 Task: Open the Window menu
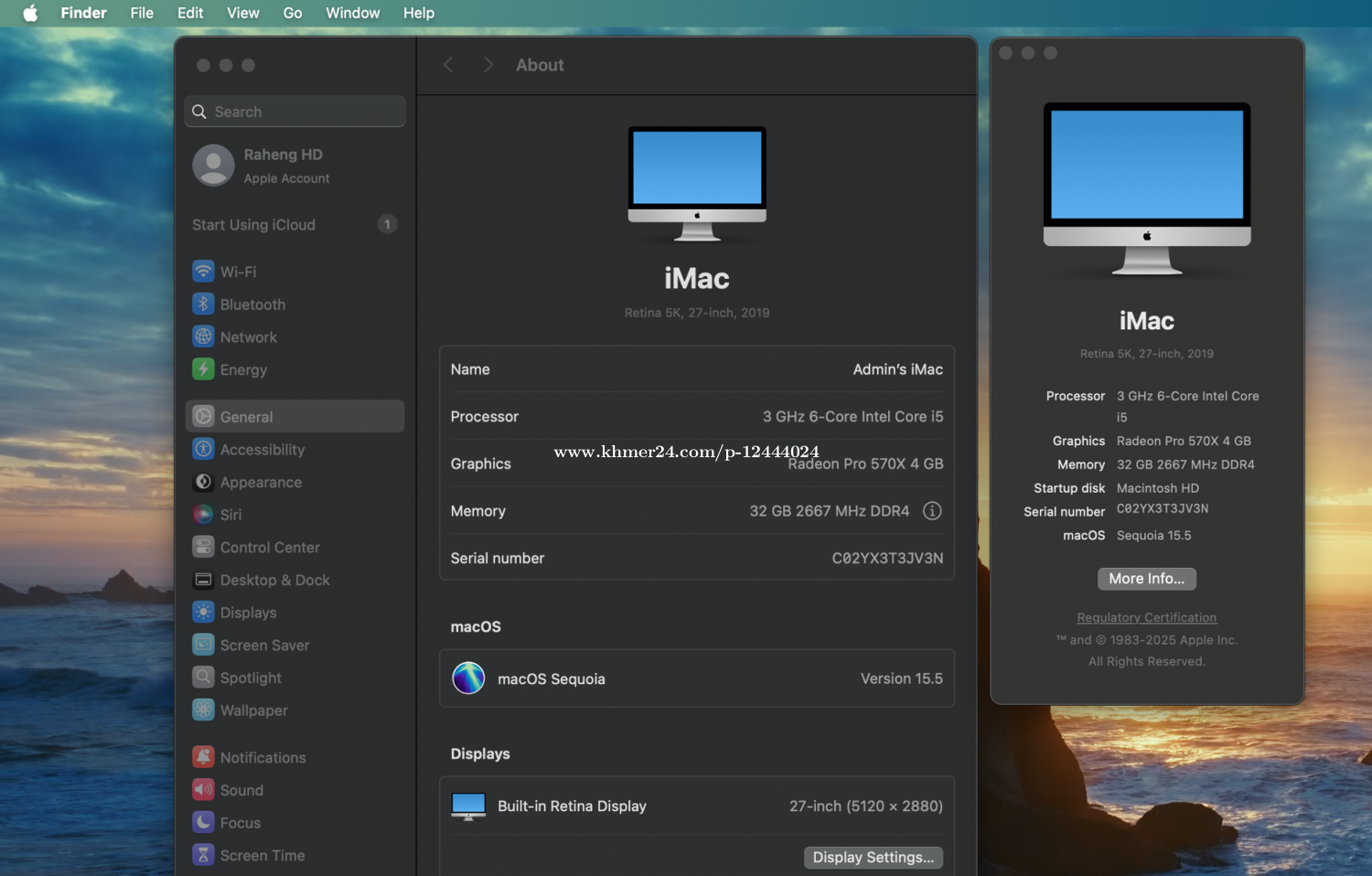[x=353, y=13]
